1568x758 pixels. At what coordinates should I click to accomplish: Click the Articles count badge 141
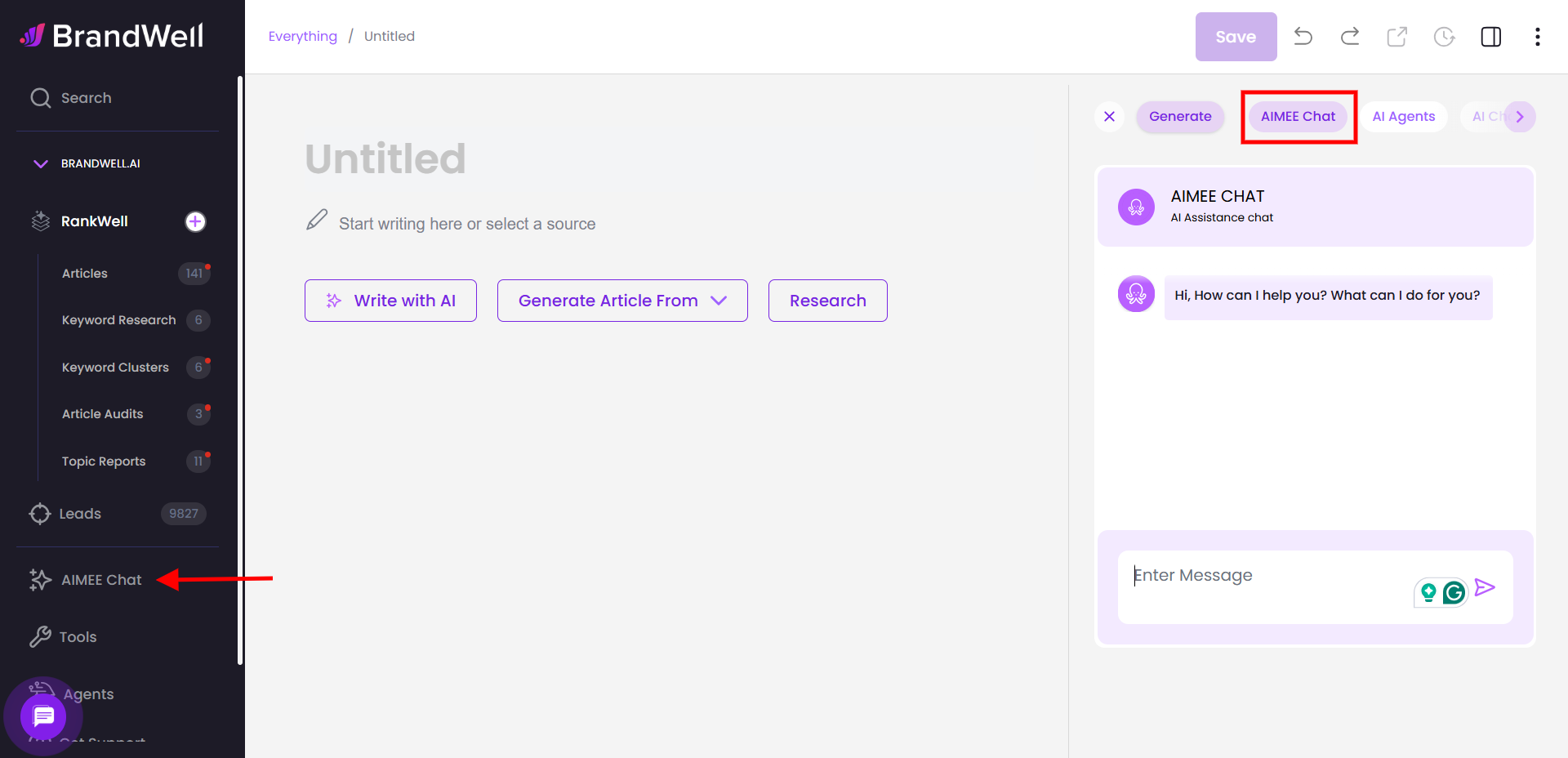(194, 274)
